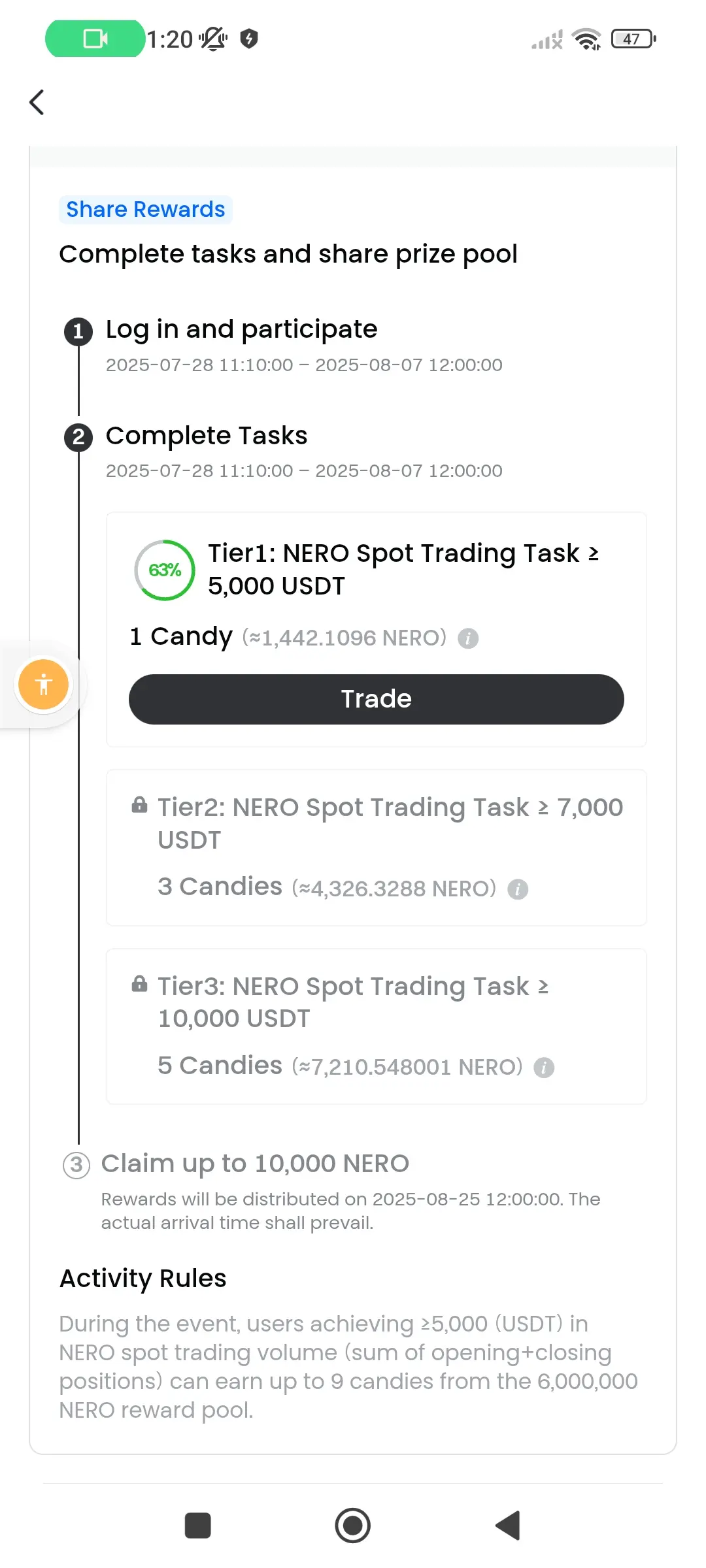Tap the info icon next to 1,442.1096 NERO

(x=468, y=638)
